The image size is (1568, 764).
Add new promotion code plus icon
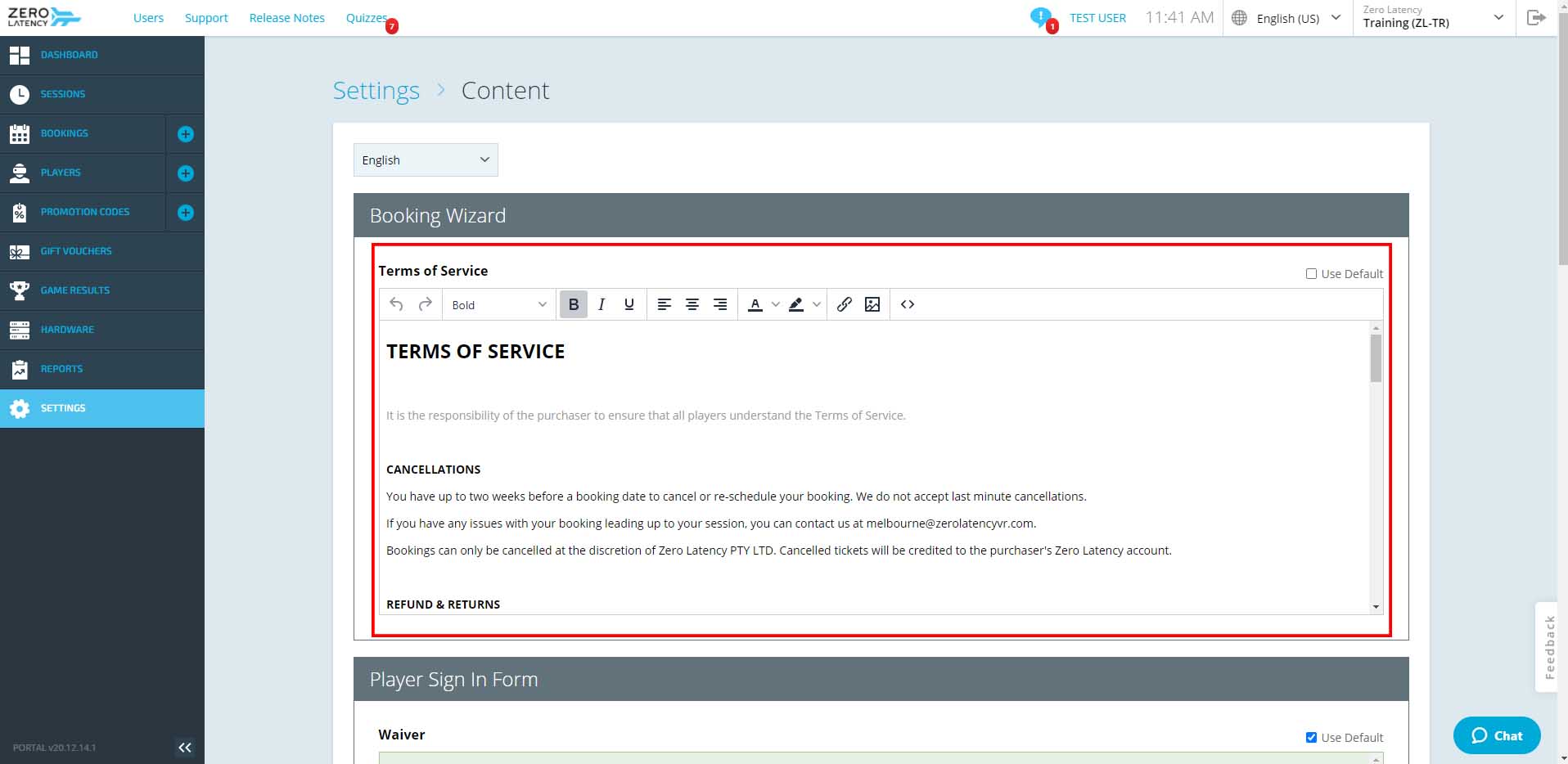(186, 213)
